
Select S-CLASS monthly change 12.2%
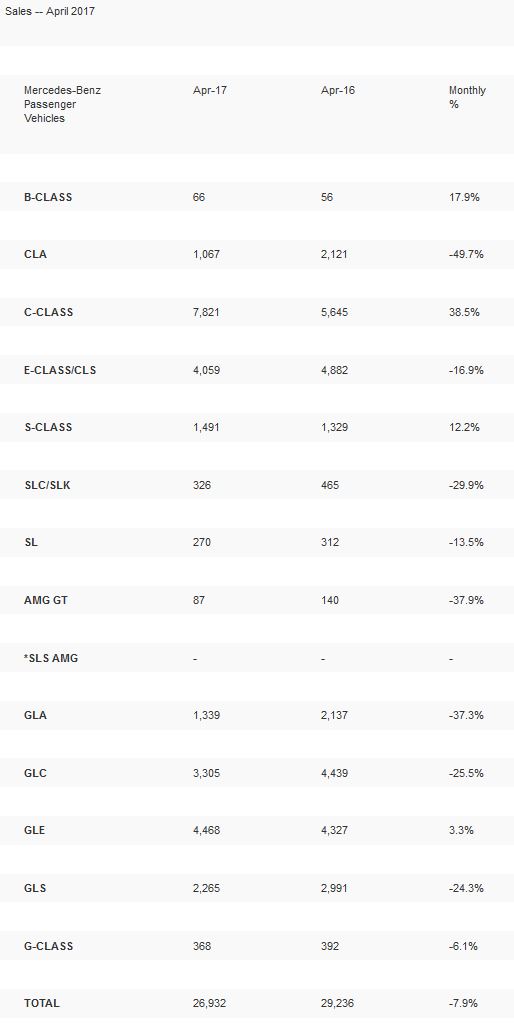tap(464, 428)
